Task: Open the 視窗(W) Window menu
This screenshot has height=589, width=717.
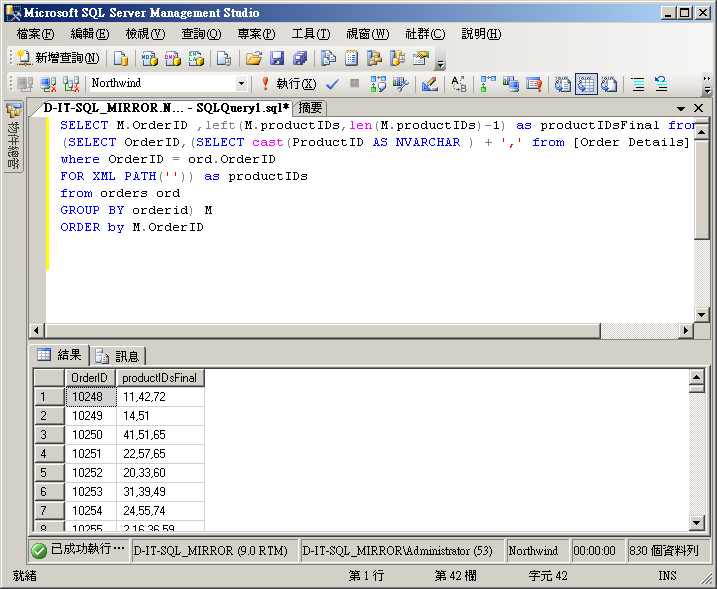Action: [x=368, y=34]
